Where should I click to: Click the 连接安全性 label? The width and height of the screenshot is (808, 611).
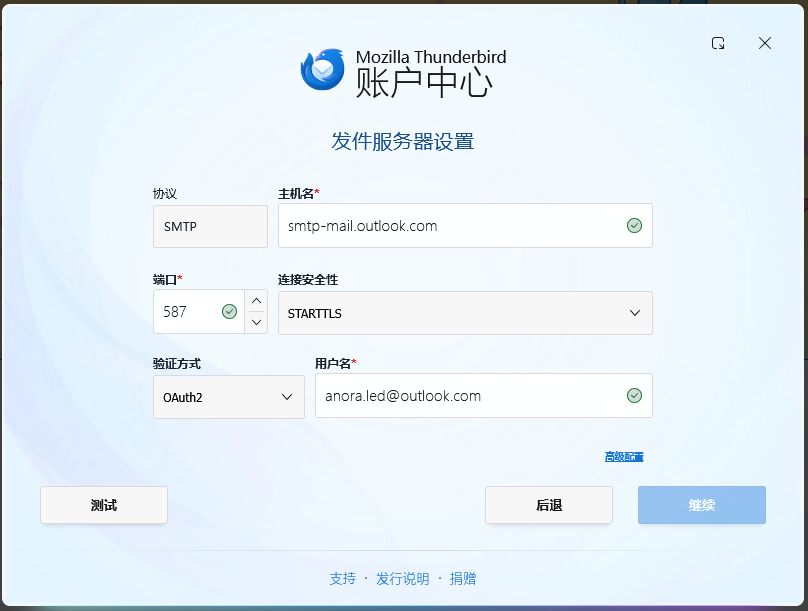(x=308, y=280)
